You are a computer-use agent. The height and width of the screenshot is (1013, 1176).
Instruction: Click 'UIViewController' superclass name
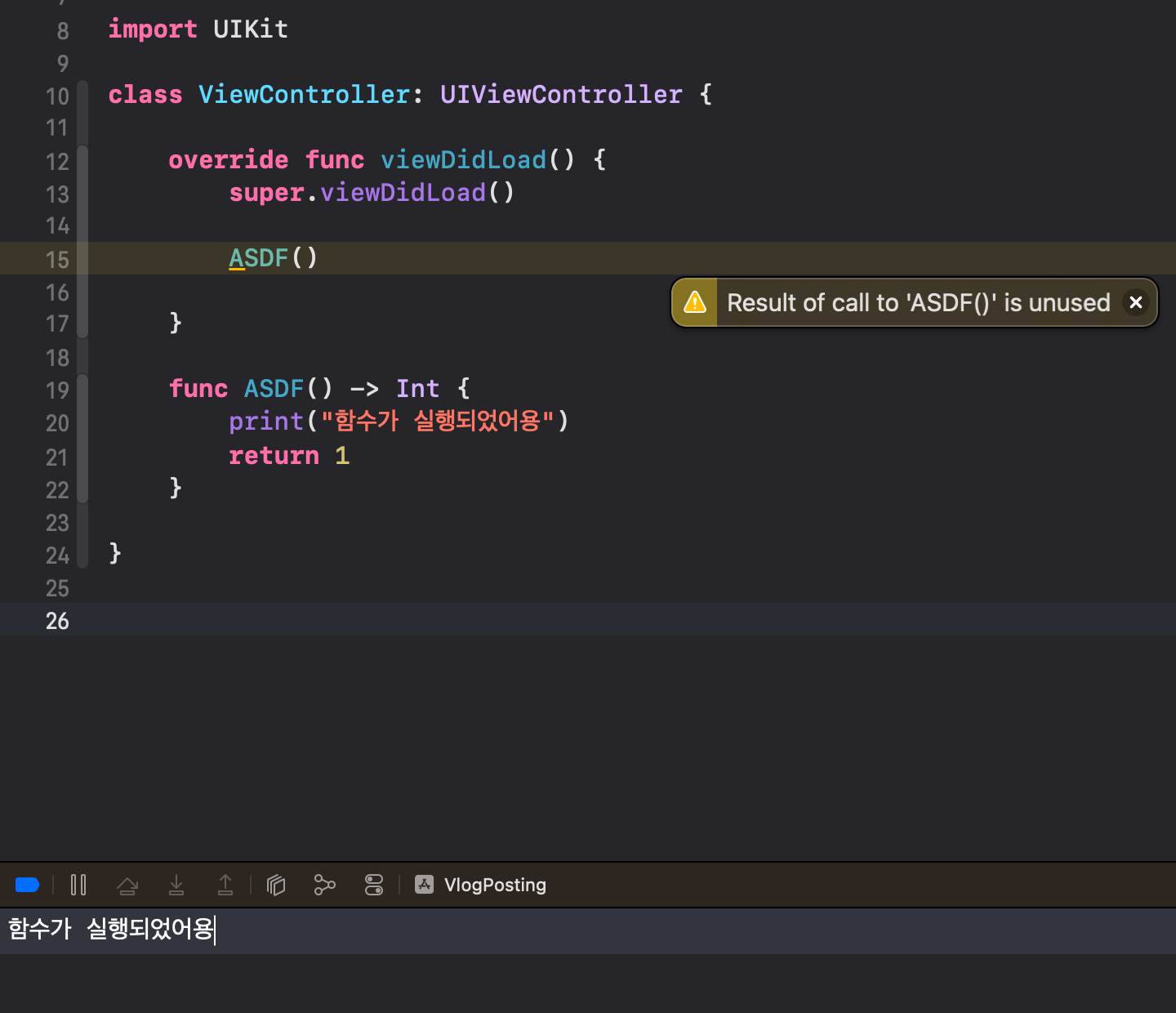tap(561, 95)
